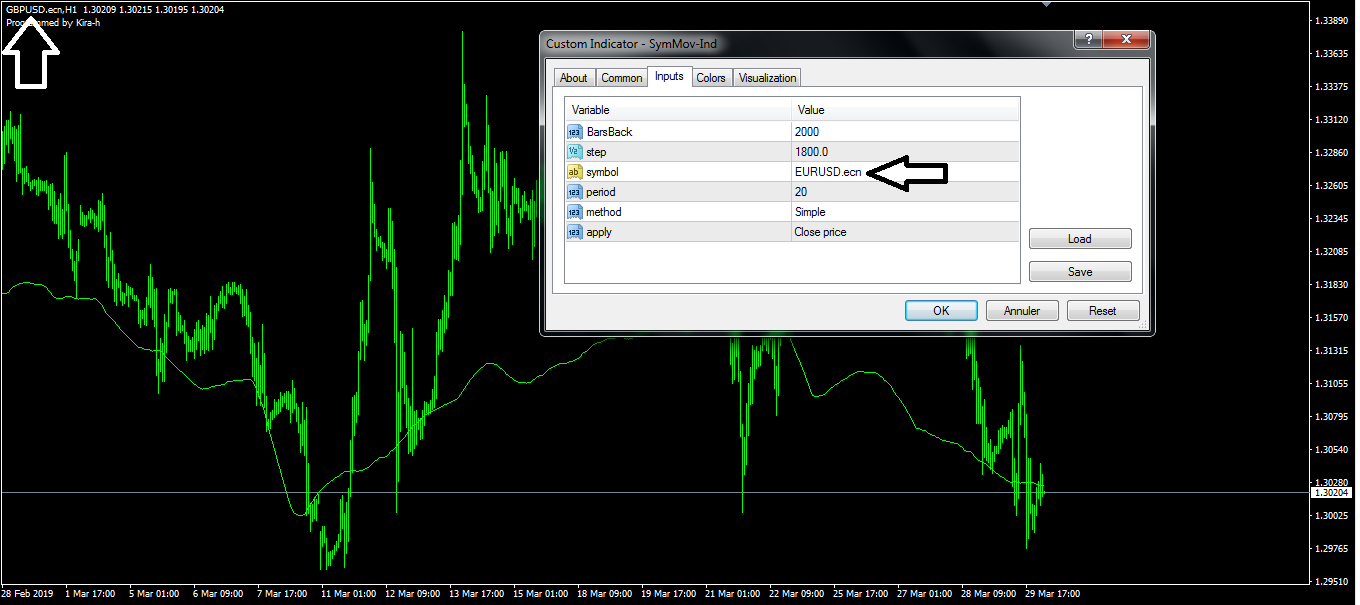Image resolution: width=1360 pixels, height=605 pixels.
Task: Click the step double-type variable icon
Action: [574, 152]
